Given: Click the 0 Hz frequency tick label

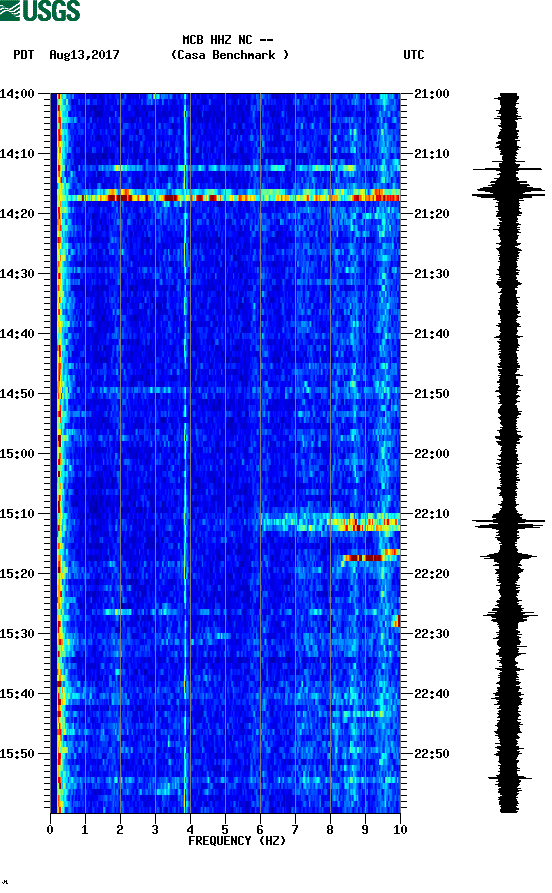Looking at the screenshot, I should pos(50,829).
